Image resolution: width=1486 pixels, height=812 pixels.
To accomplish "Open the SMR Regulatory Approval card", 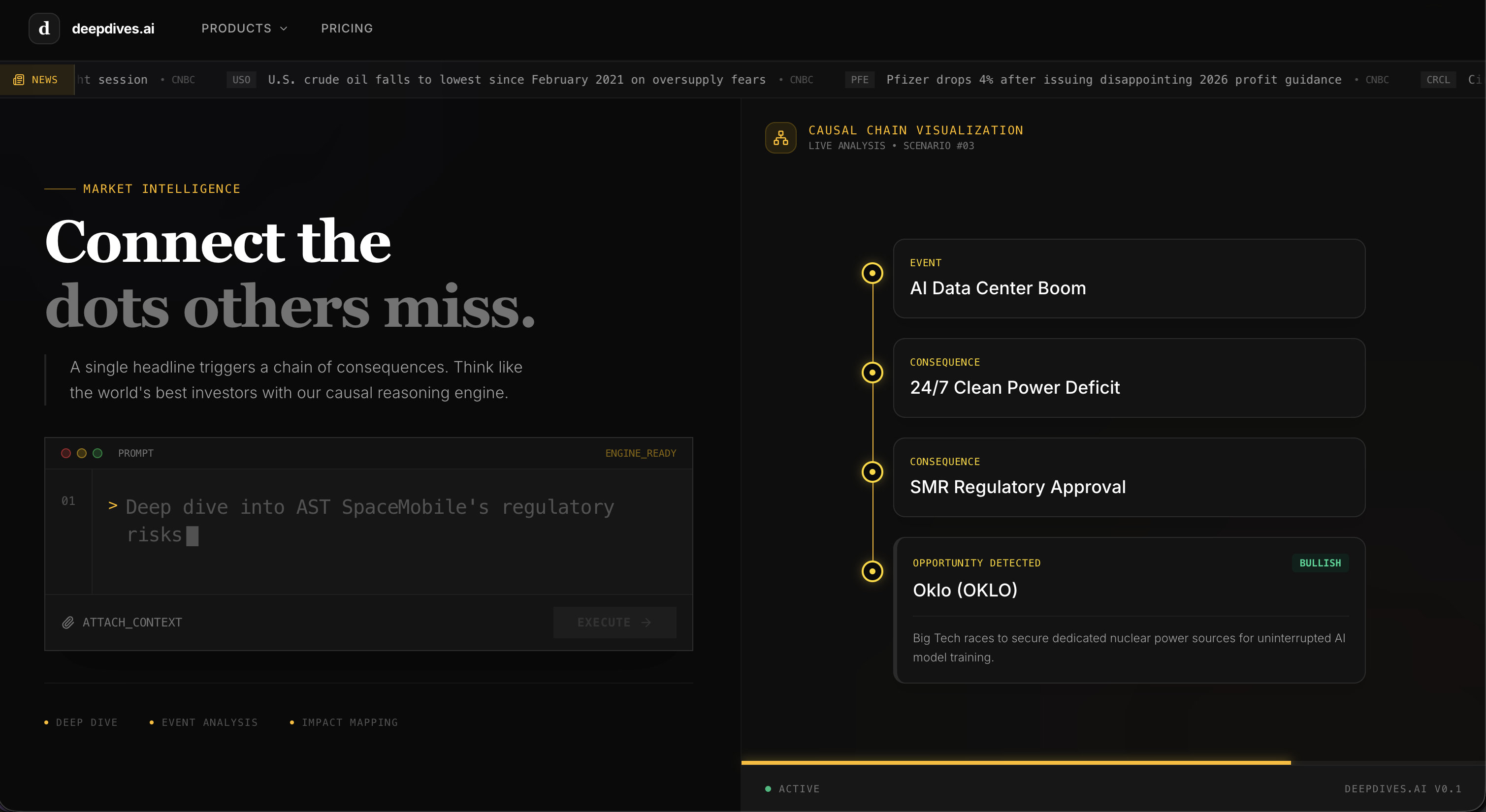I will coord(1129,477).
